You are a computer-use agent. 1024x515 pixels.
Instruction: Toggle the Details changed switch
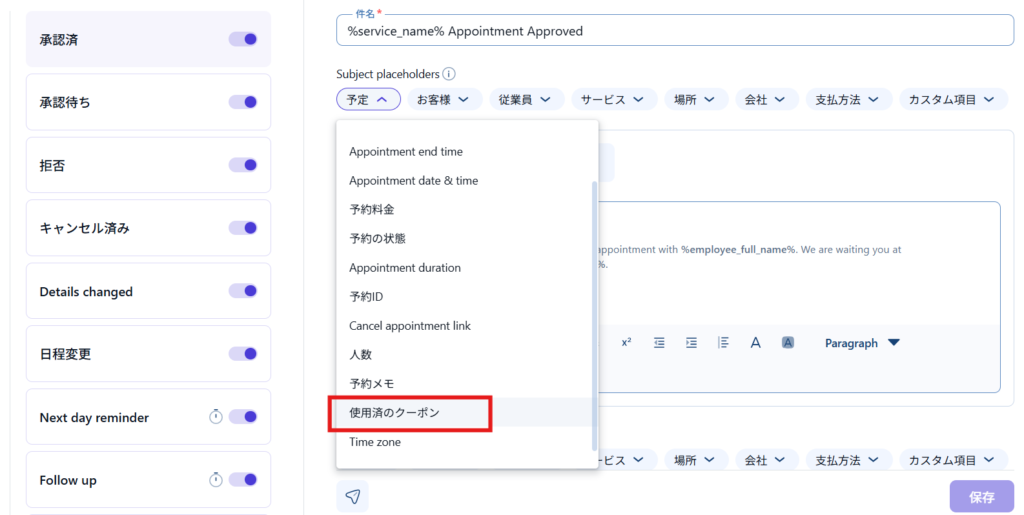(x=243, y=291)
